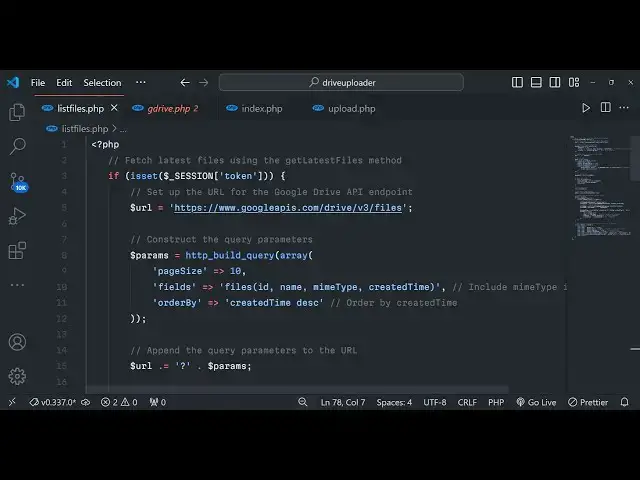Close the listfiles.php tab
Image resolution: width=640 pixels, height=480 pixels.
(x=114, y=108)
